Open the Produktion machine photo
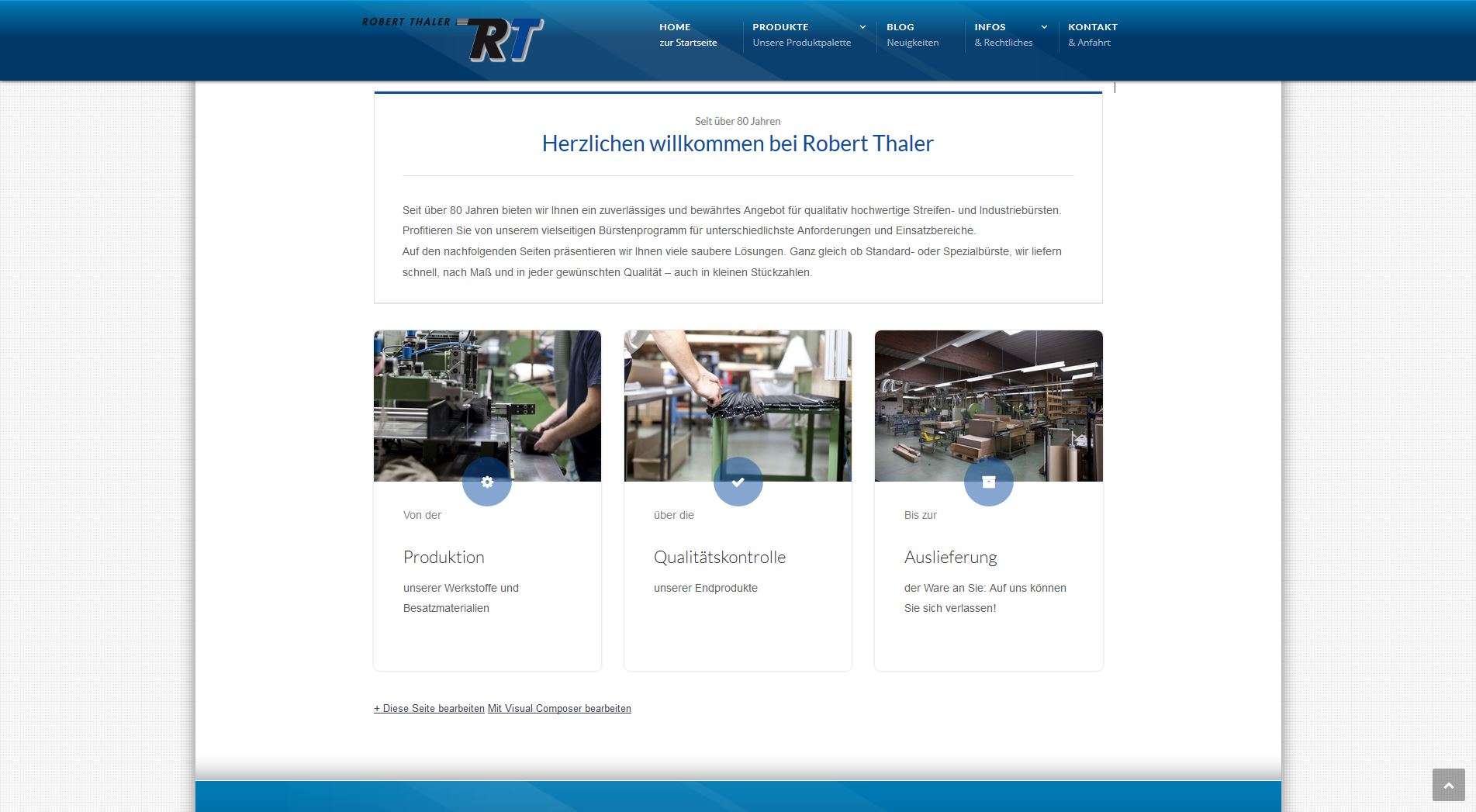The height and width of the screenshot is (812, 1476). (487, 406)
